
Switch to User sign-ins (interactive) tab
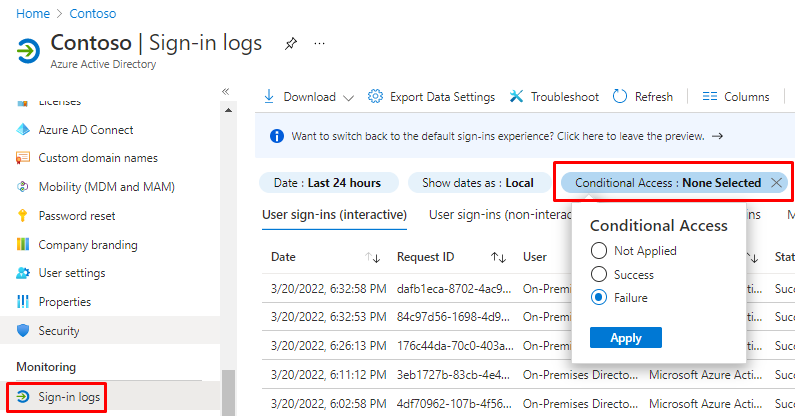(334, 214)
